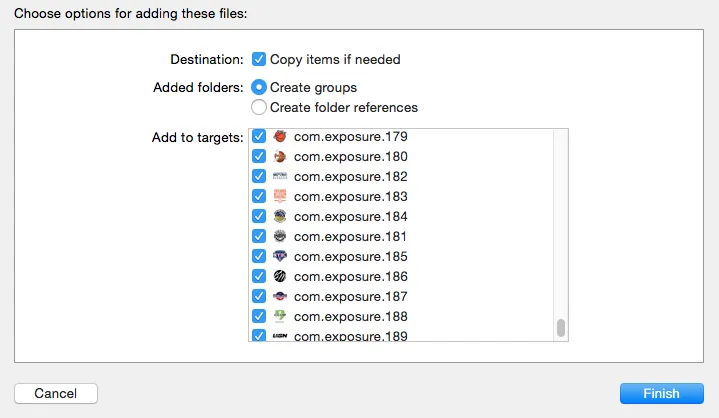Click the com.exposure.184 target icon
Image resolution: width=719 pixels, height=418 pixels.
tap(280, 216)
